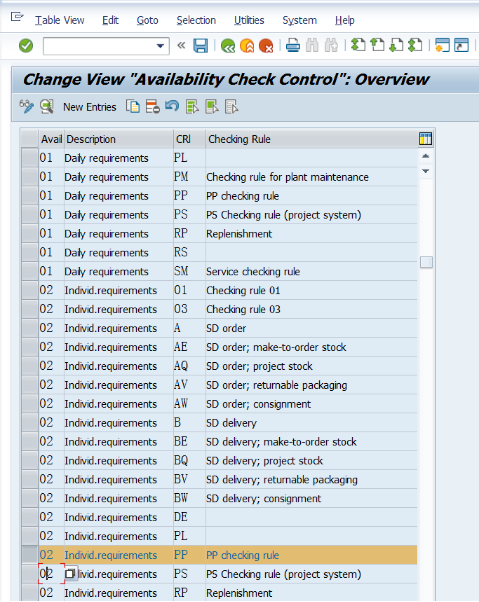Click the Delete row icon
Image resolution: width=479 pixels, height=602 pixels.
click(152, 106)
